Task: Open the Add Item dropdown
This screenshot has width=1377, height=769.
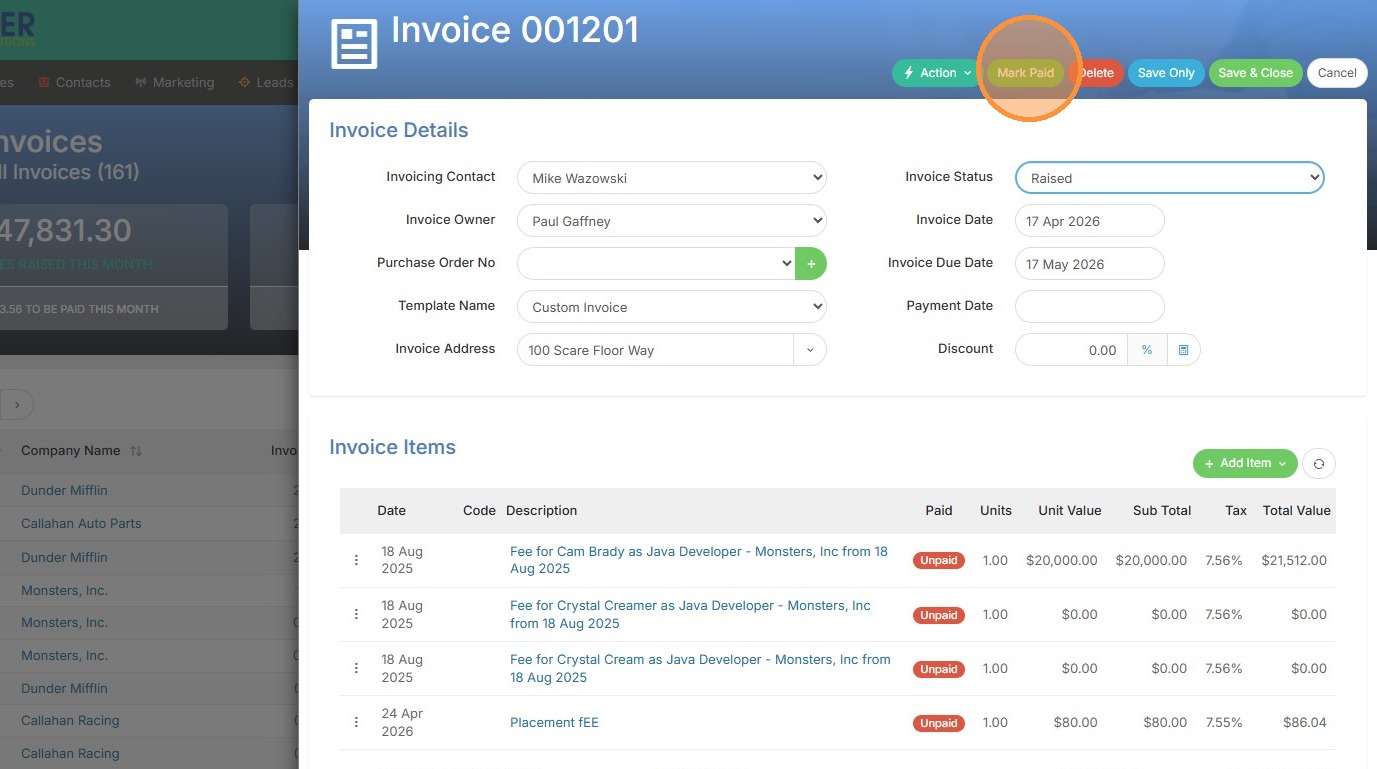Action: pos(1245,463)
